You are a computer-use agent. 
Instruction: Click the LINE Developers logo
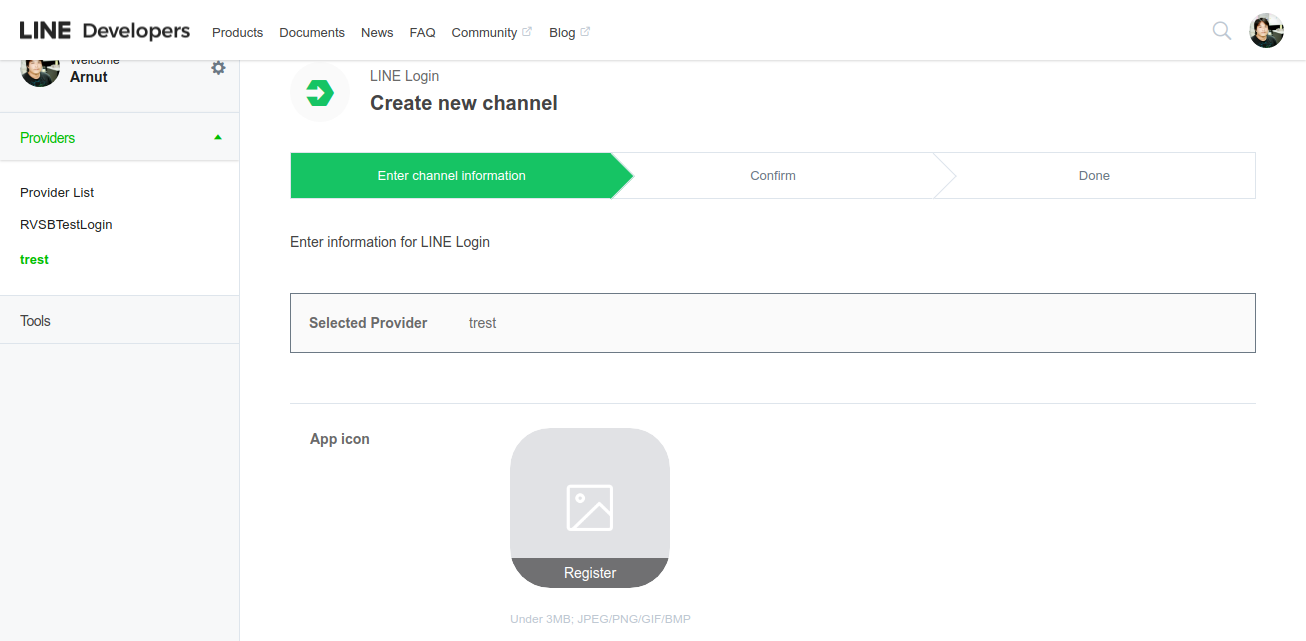105,31
